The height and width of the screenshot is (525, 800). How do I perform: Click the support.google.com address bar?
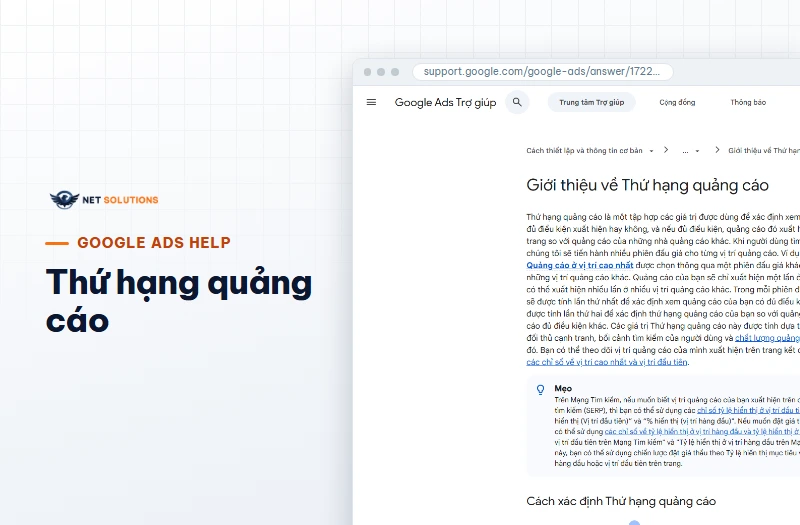coord(542,71)
